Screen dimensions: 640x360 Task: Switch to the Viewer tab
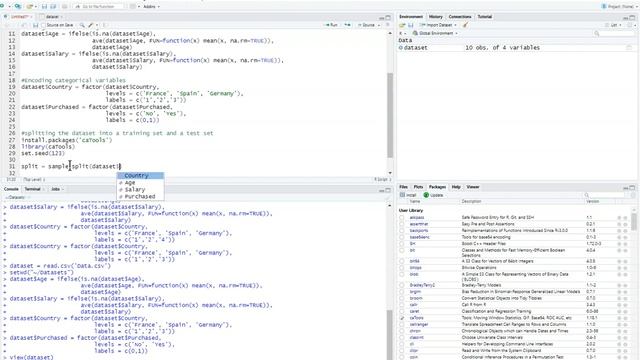coord(473,187)
